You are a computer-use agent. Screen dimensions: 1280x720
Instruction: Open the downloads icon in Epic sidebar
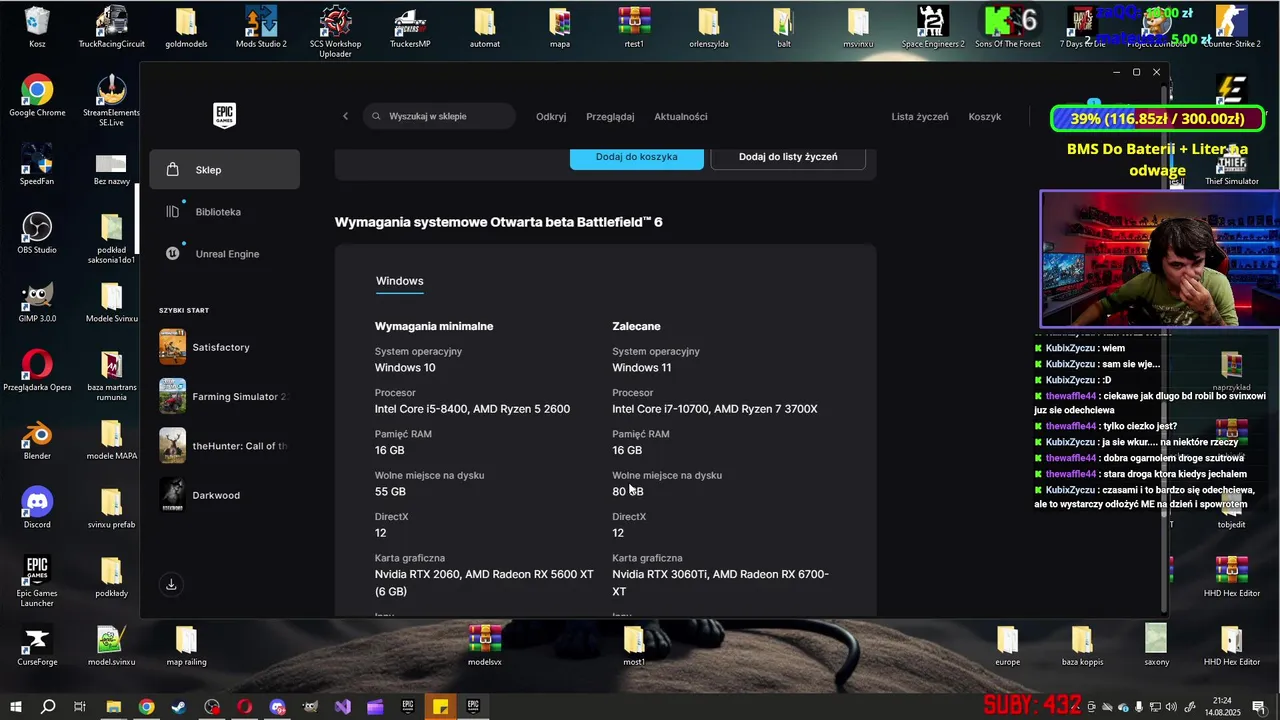point(171,585)
